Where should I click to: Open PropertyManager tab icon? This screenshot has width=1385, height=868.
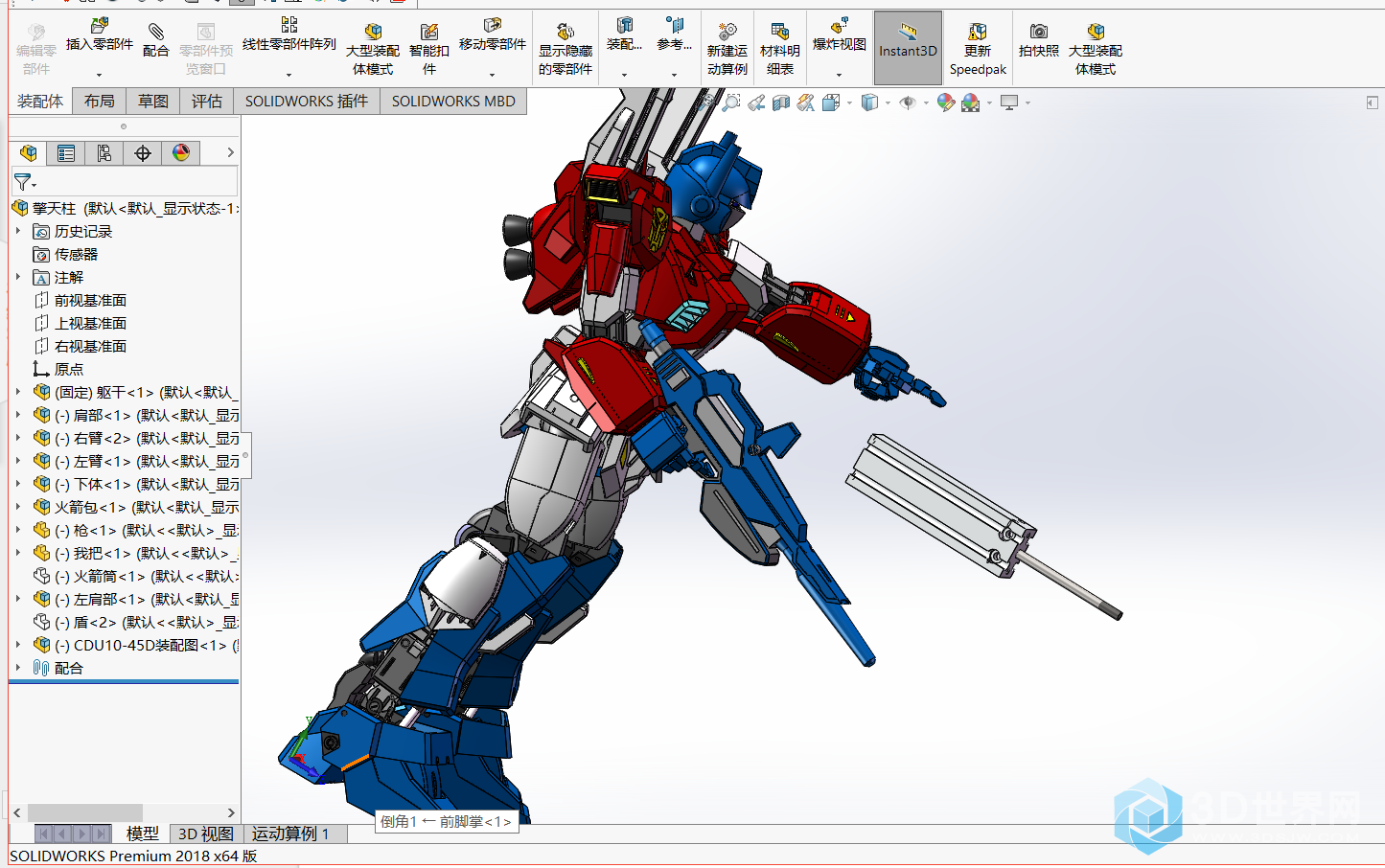66,153
